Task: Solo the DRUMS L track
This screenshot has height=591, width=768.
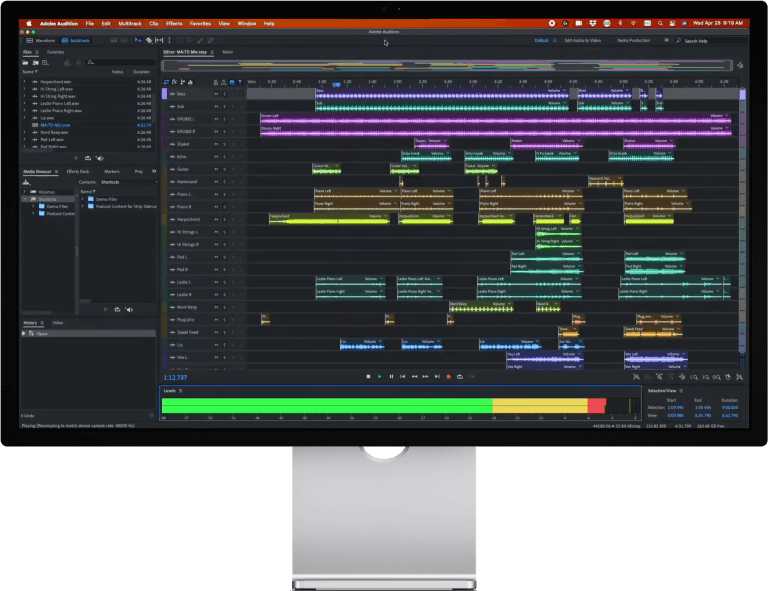Action: pyautogui.click(x=224, y=119)
